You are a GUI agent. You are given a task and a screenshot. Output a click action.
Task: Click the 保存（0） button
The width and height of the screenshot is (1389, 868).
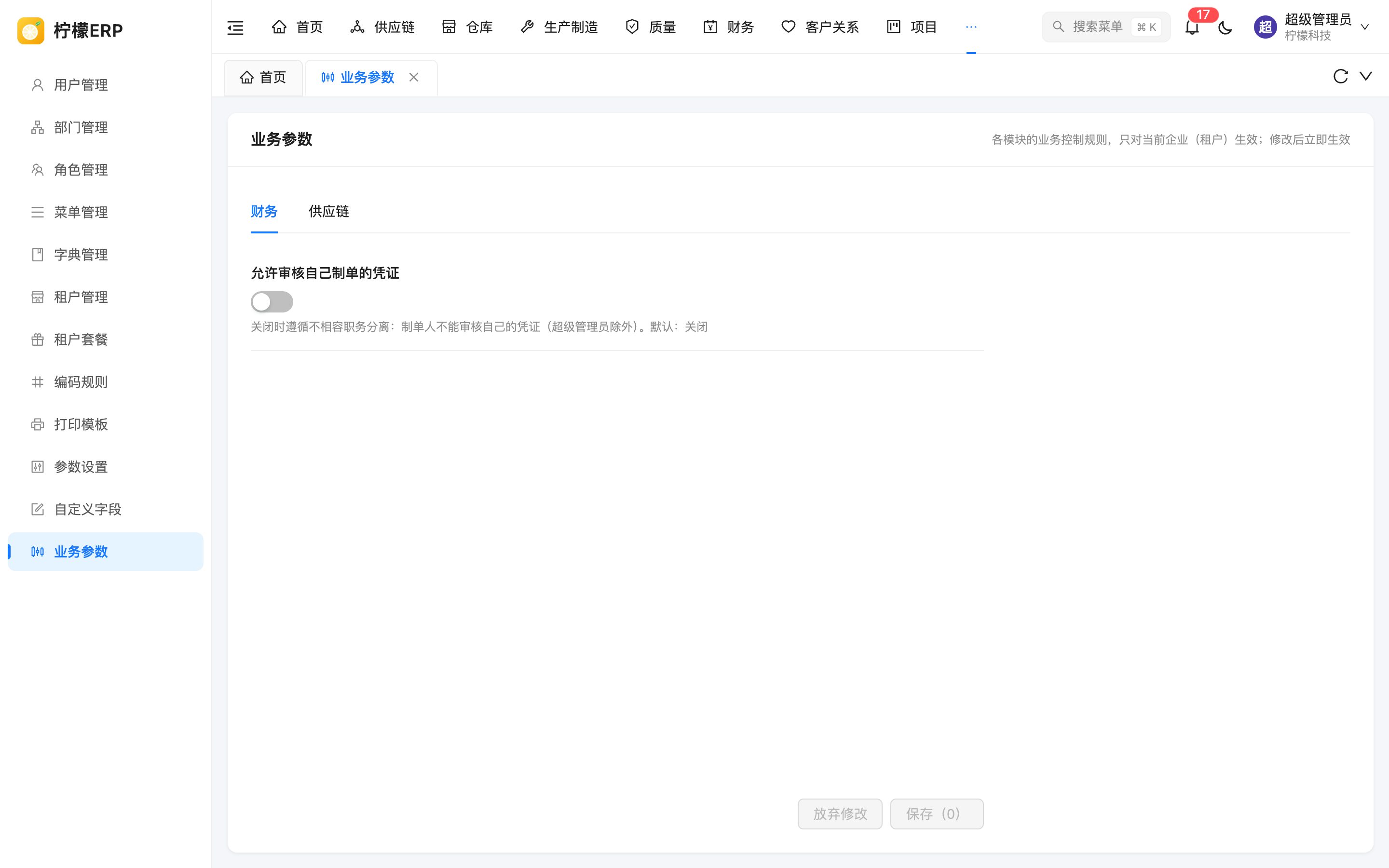937,814
